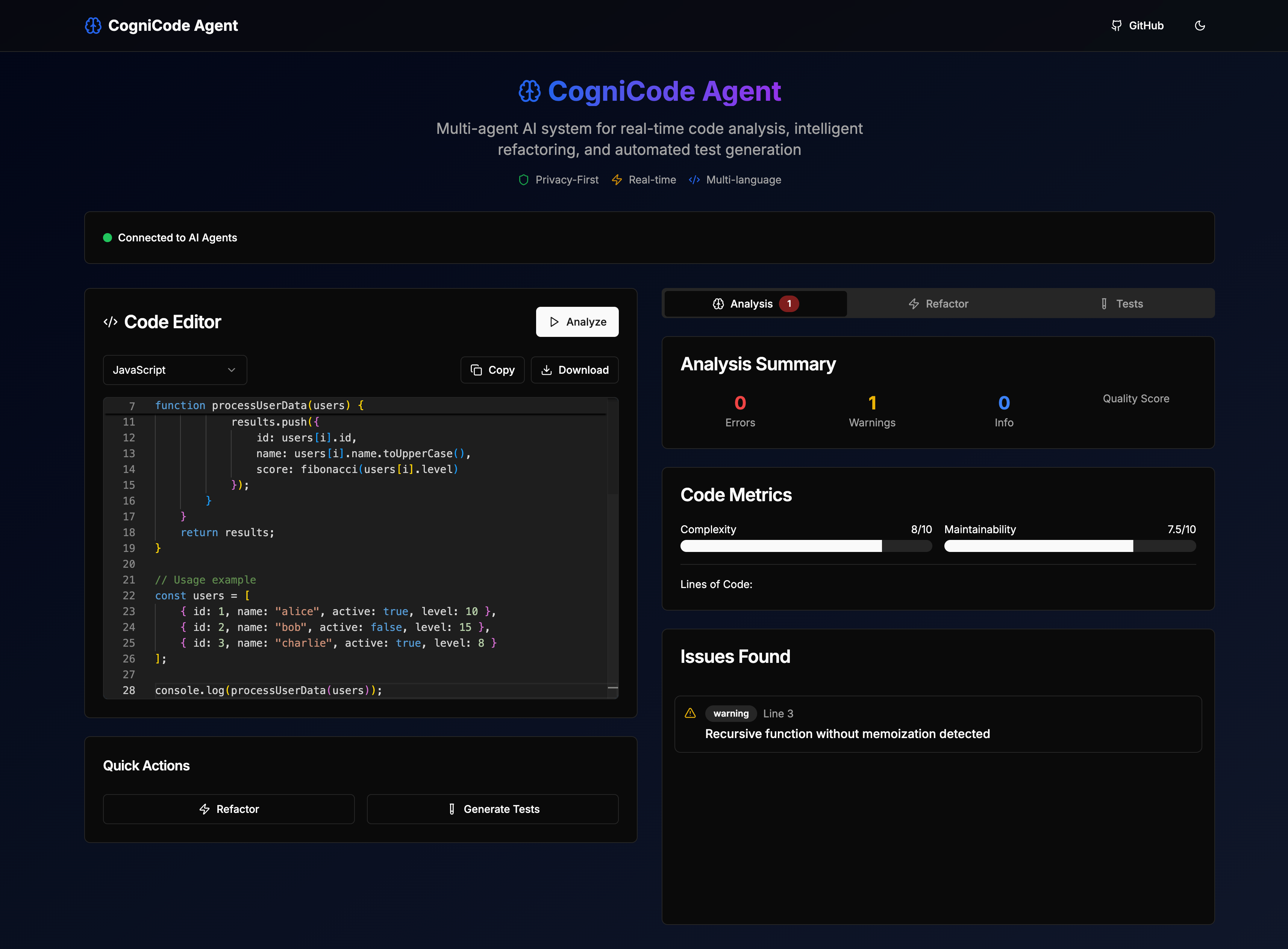Copy the code with Copy button

492,370
